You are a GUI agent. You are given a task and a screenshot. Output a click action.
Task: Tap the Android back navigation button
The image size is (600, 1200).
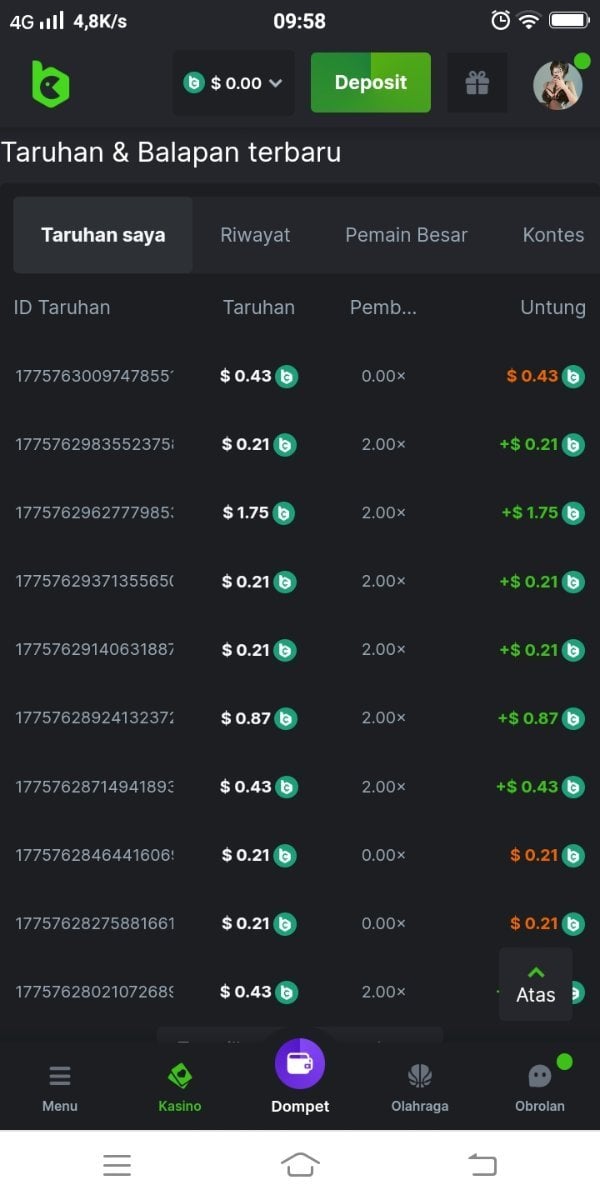pos(483,1164)
